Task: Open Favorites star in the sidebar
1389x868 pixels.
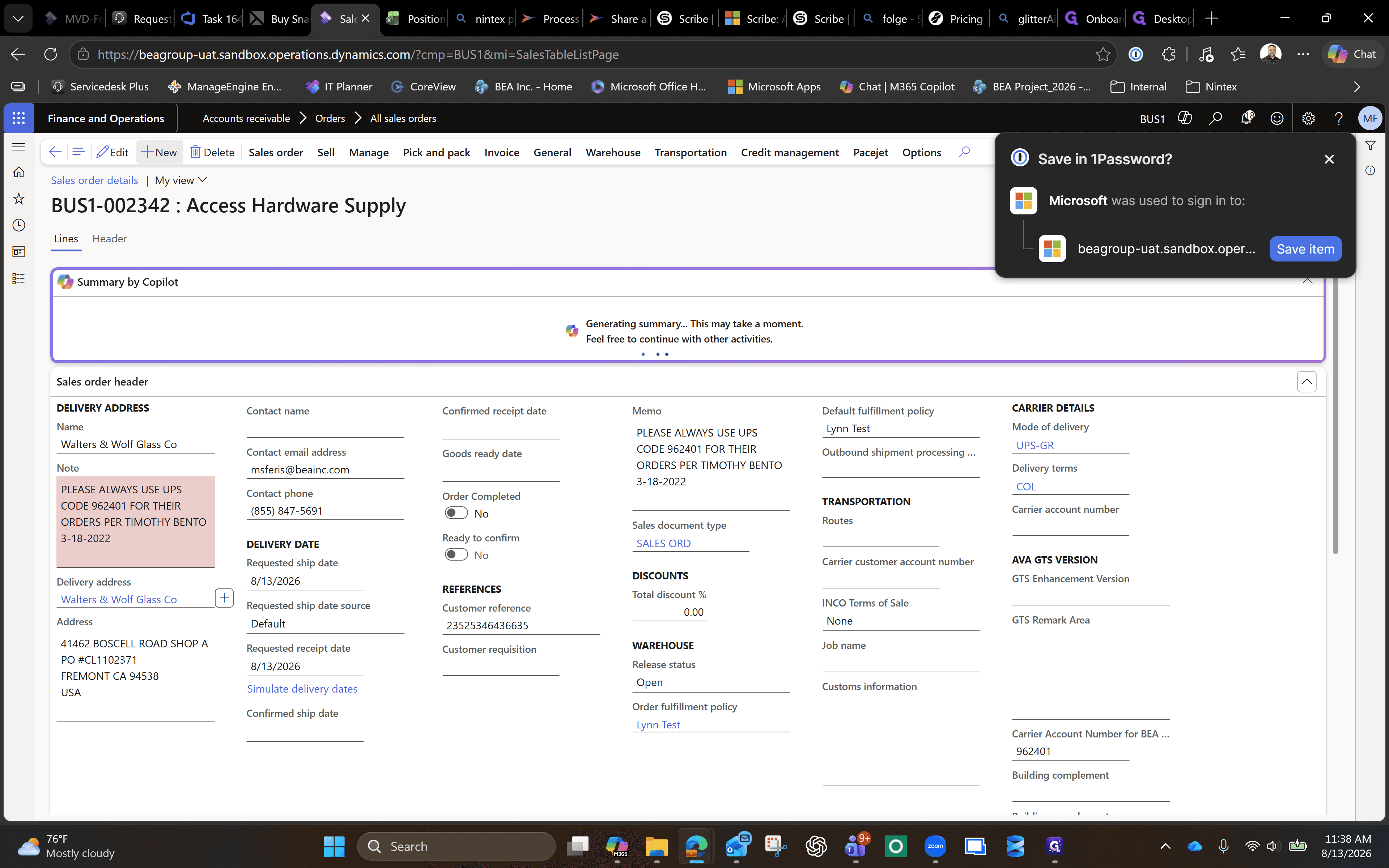Action: click(18, 199)
